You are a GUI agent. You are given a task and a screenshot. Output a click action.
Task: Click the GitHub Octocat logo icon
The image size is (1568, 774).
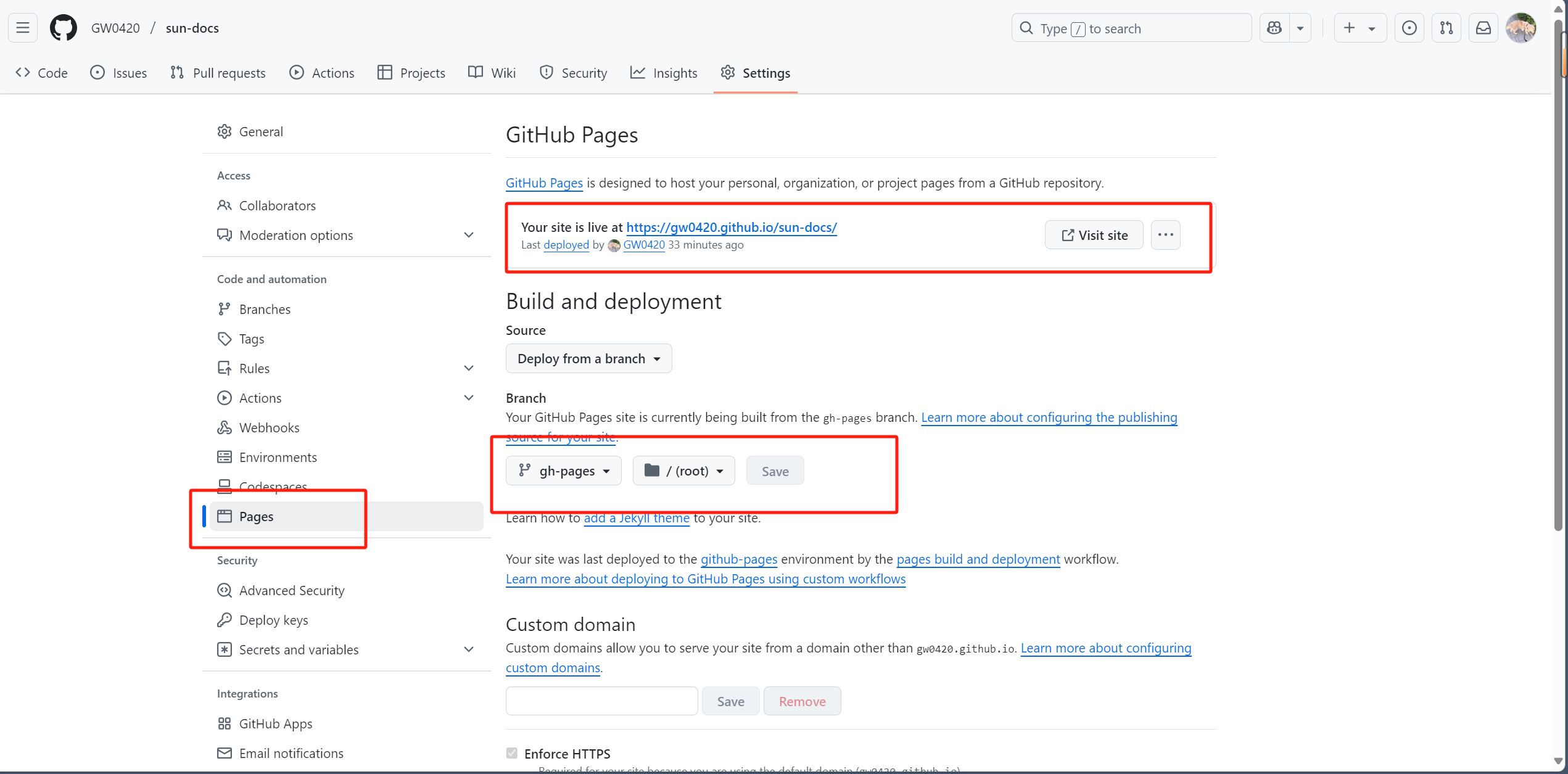pyautogui.click(x=63, y=28)
